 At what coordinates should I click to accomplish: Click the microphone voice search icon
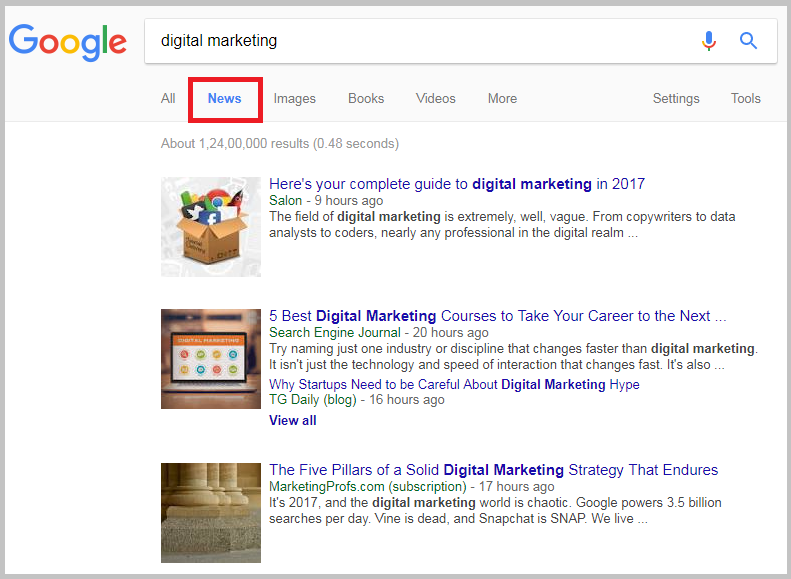point(709,41)
